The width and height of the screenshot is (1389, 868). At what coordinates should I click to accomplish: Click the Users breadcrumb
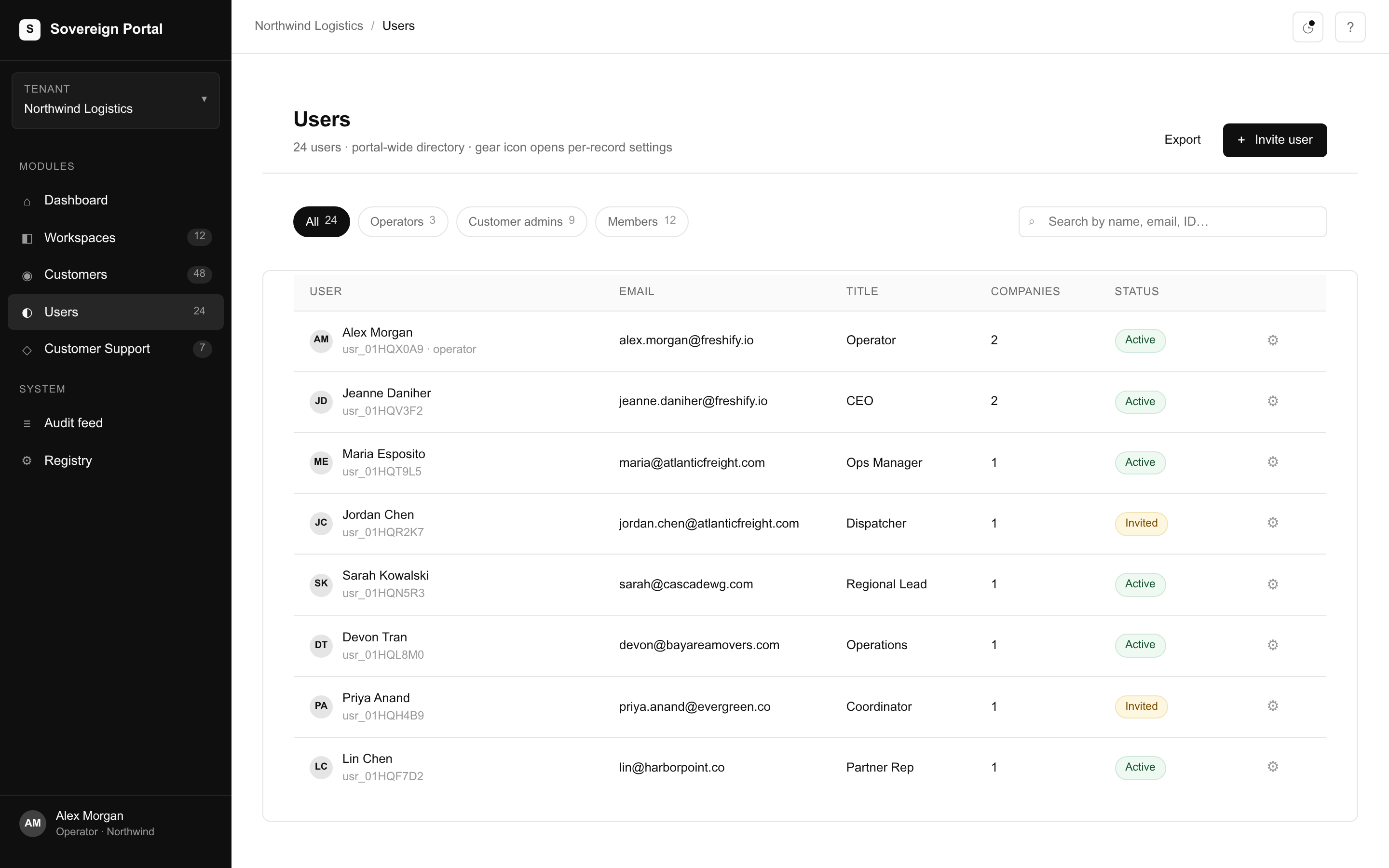[x=398, y=26]
